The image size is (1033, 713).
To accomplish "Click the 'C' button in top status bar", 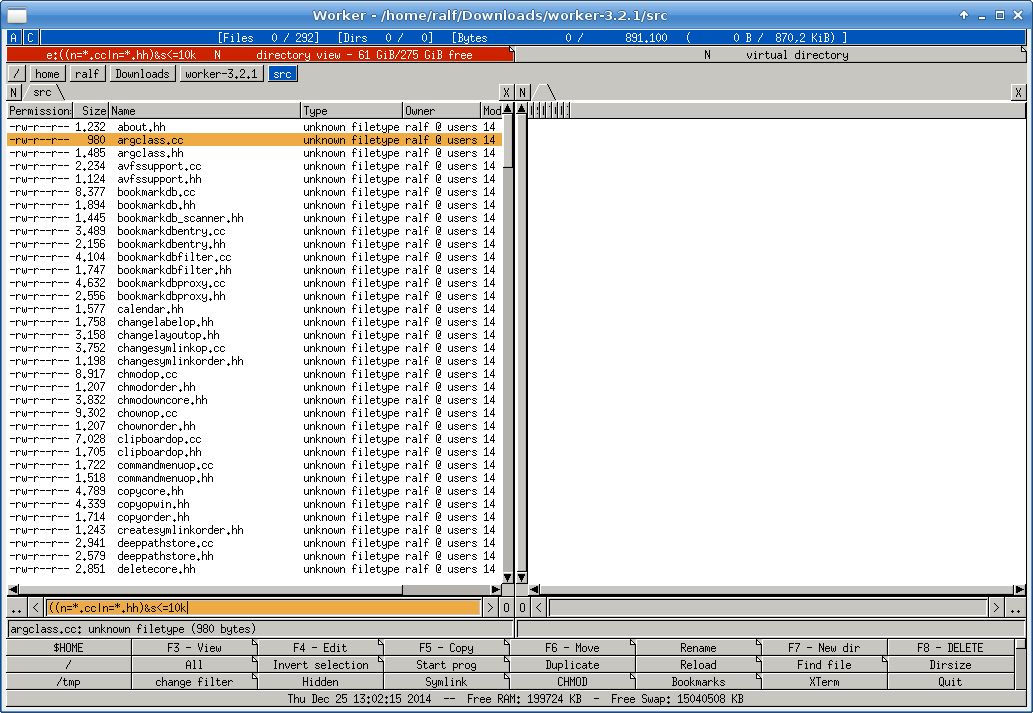I will [x=30, y=38].
